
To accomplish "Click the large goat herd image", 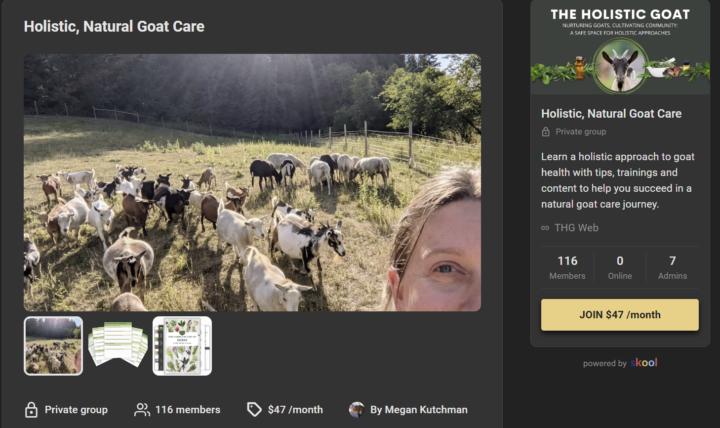I will pos(252,182).
